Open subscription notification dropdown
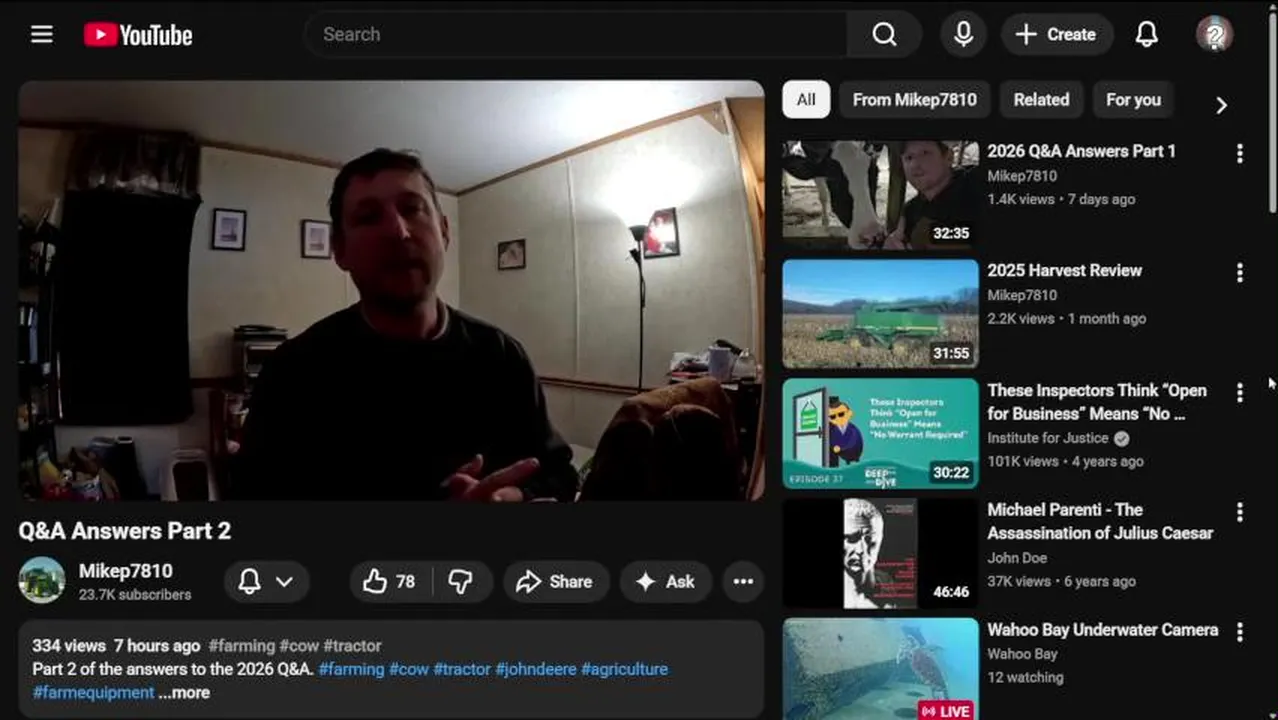Screen dimensions: 1278x720 [266, 582]
